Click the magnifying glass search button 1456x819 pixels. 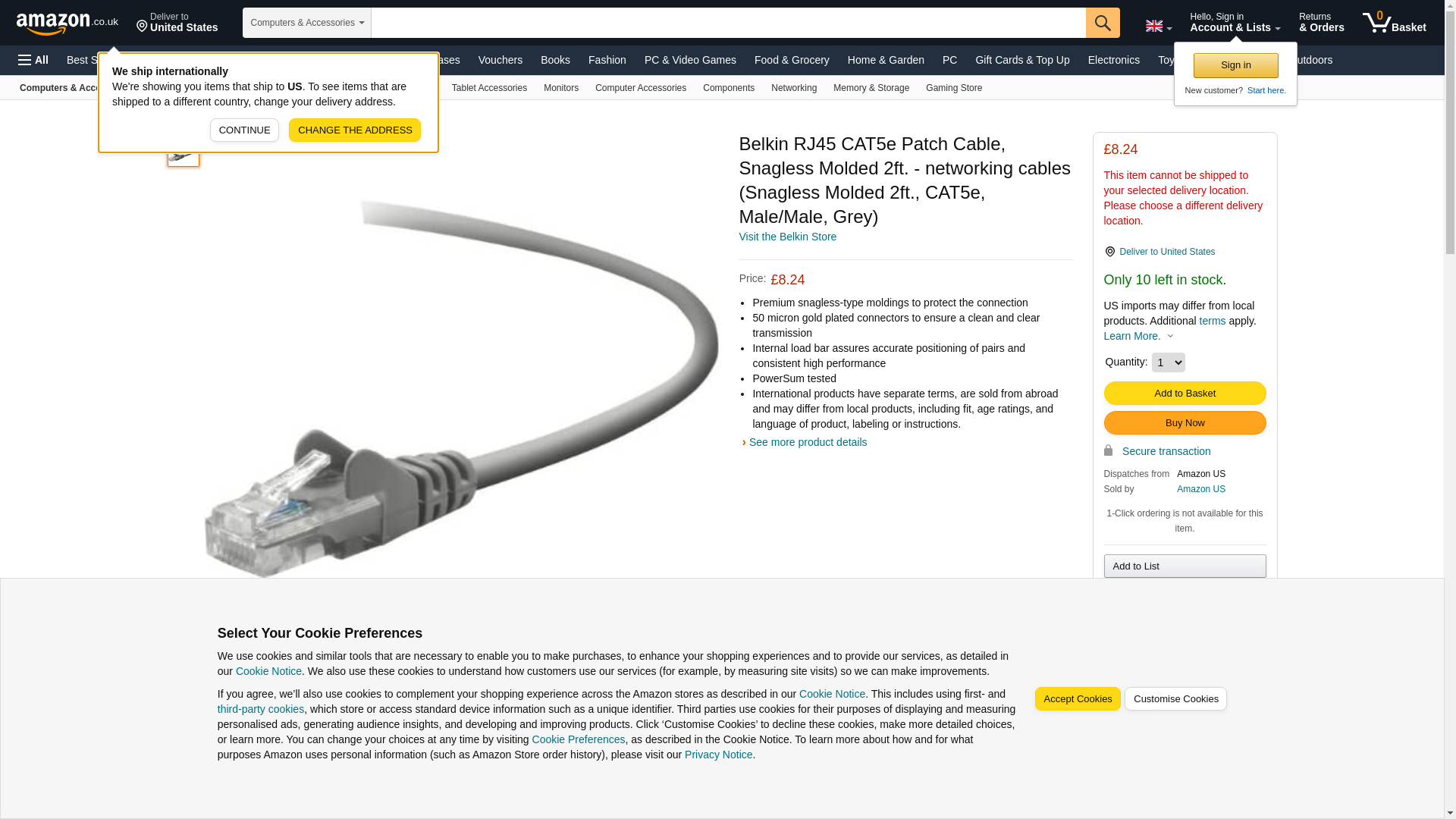tap(1102, 23)
